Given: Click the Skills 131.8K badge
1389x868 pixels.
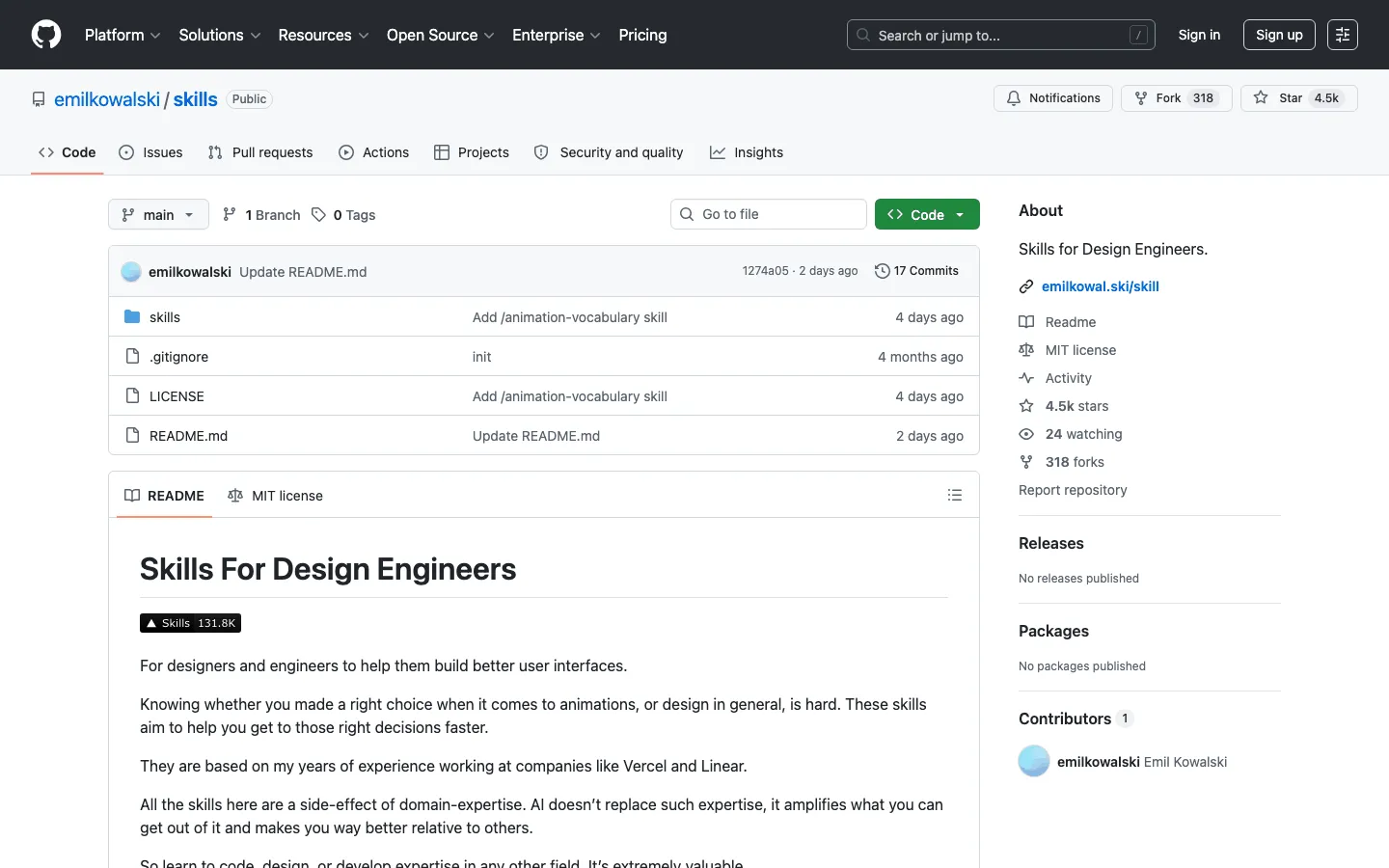Looking at the screenshot, I should tap(190, 623).
